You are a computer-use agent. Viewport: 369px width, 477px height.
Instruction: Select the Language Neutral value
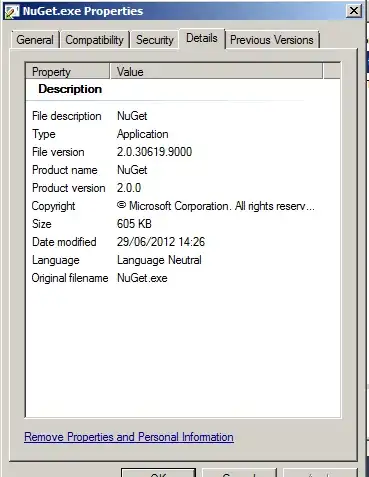point(159,260)
